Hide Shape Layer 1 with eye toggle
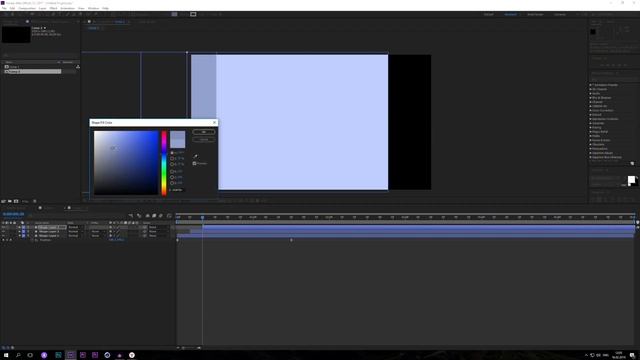 pos(3,227)
